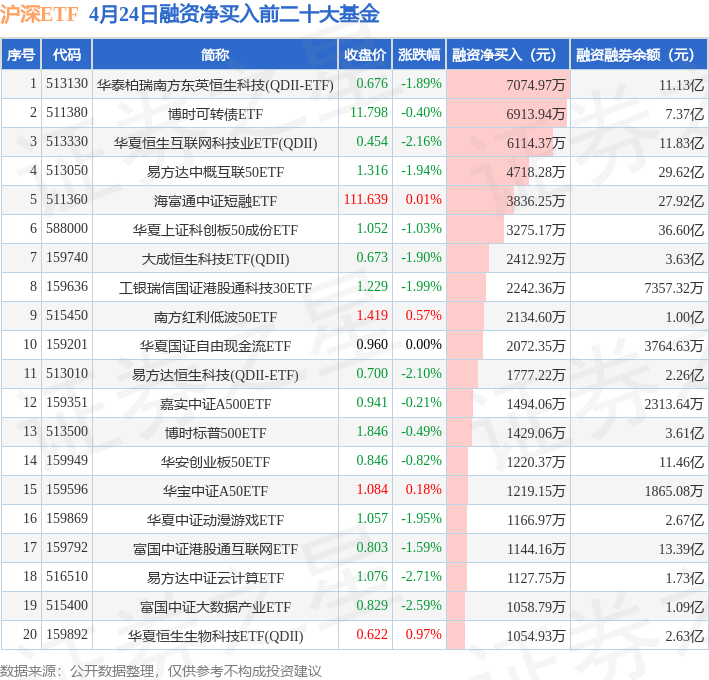Viewport: 709px width, 680px height.
Task: Click the 序号 column header
Action: (21, 55)
